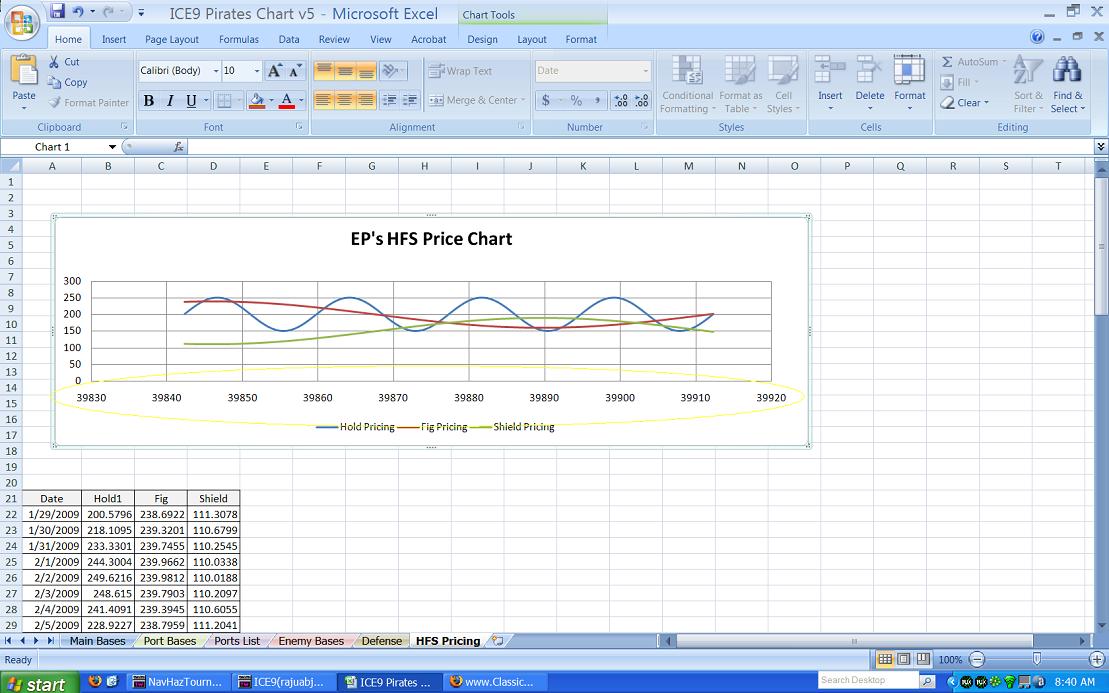Image resolution: width=1109 pixels, height=693 pixels.
Task: Click the Increase Font Size icon
Action: (275, 71)
